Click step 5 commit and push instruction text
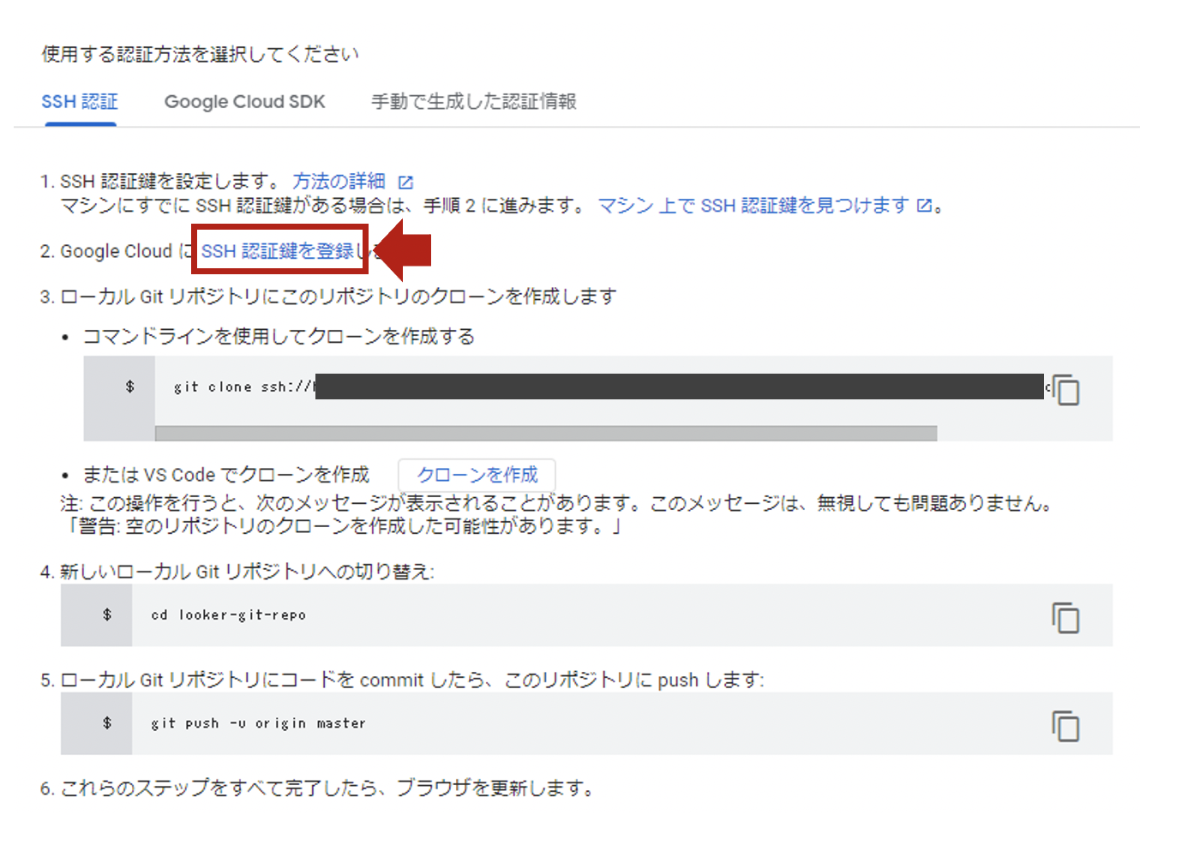 click(x=402, y=680)
